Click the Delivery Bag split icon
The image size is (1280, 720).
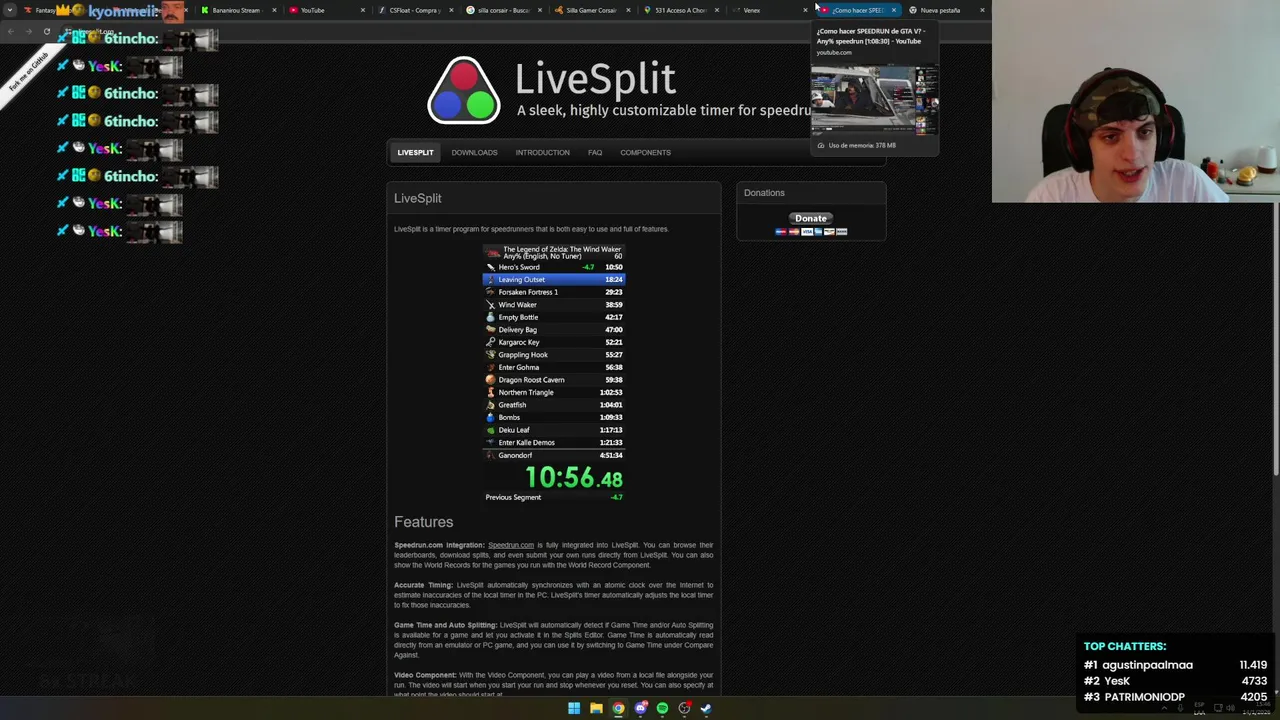490,330
